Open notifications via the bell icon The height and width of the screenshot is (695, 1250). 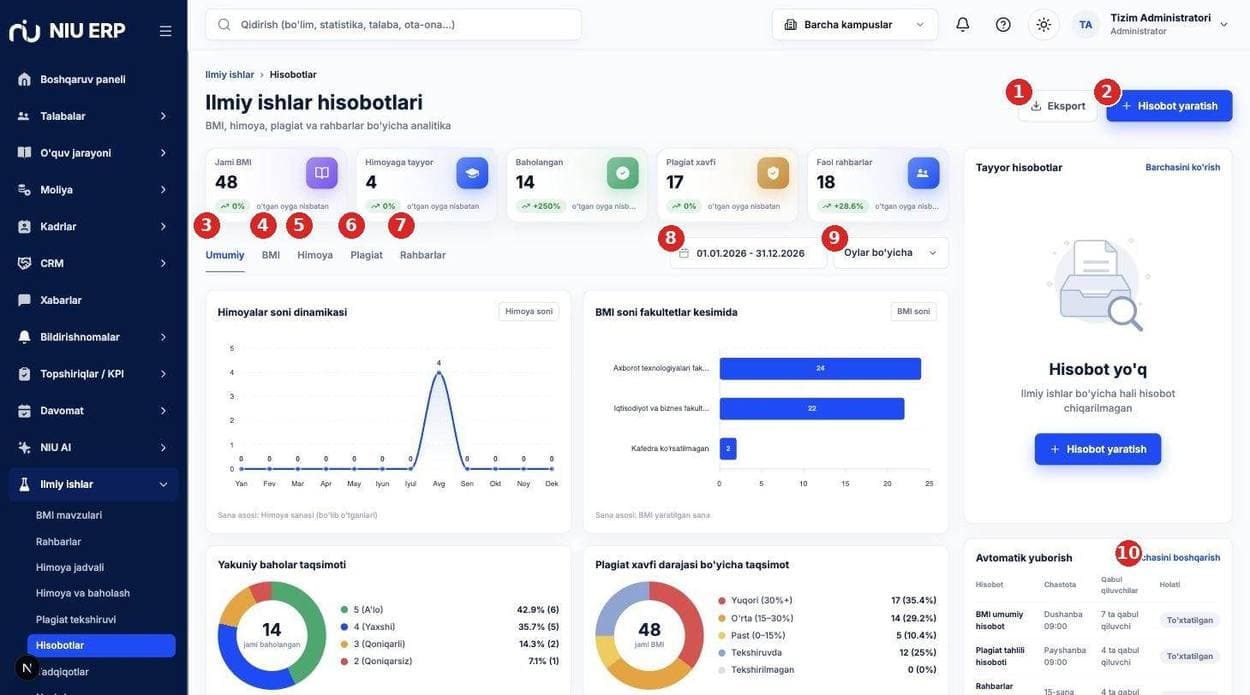pos(963,24)
